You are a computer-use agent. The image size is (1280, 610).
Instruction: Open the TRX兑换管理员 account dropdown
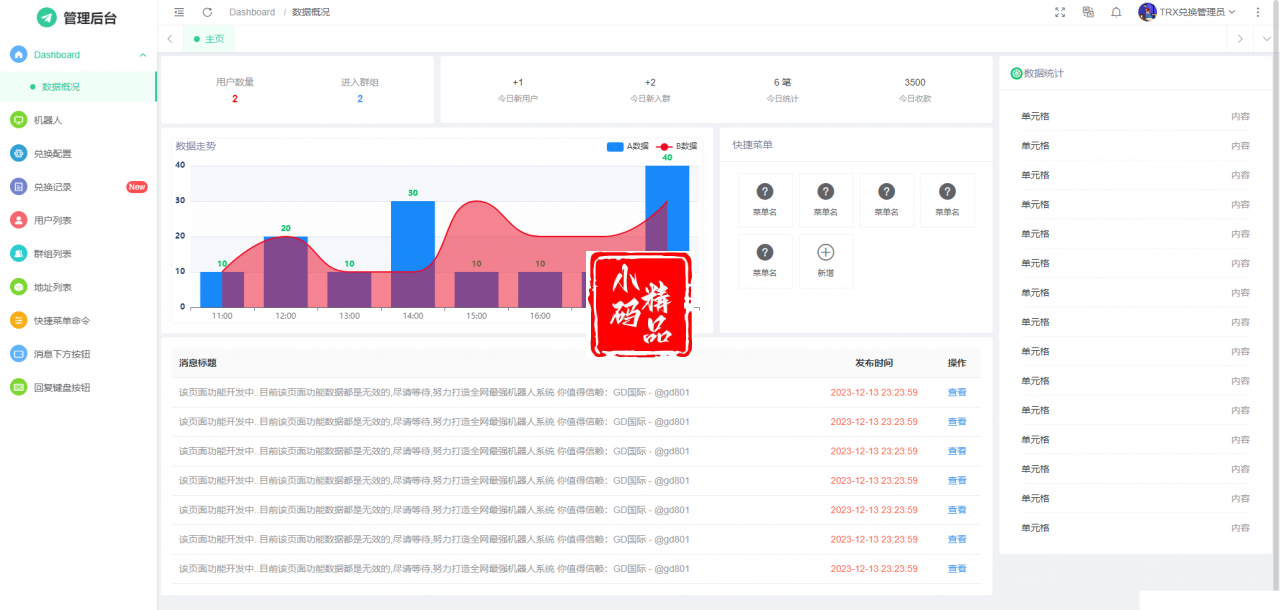tap(1187, 12)
